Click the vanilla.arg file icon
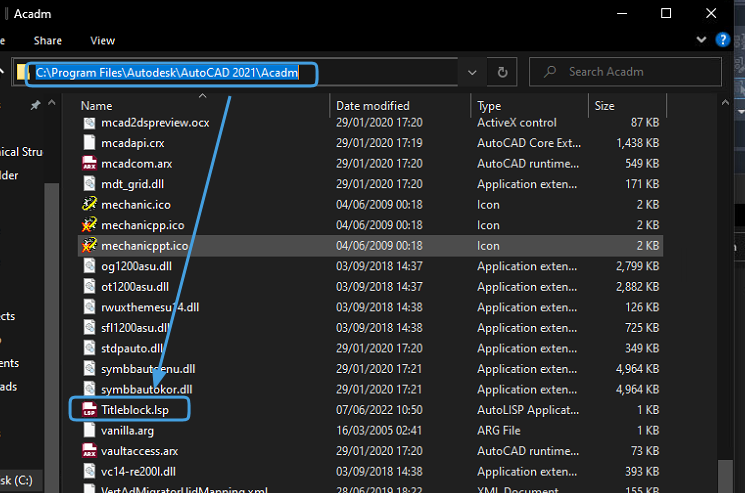Viewport: 745px width, 493px height. tap(89, 430)
